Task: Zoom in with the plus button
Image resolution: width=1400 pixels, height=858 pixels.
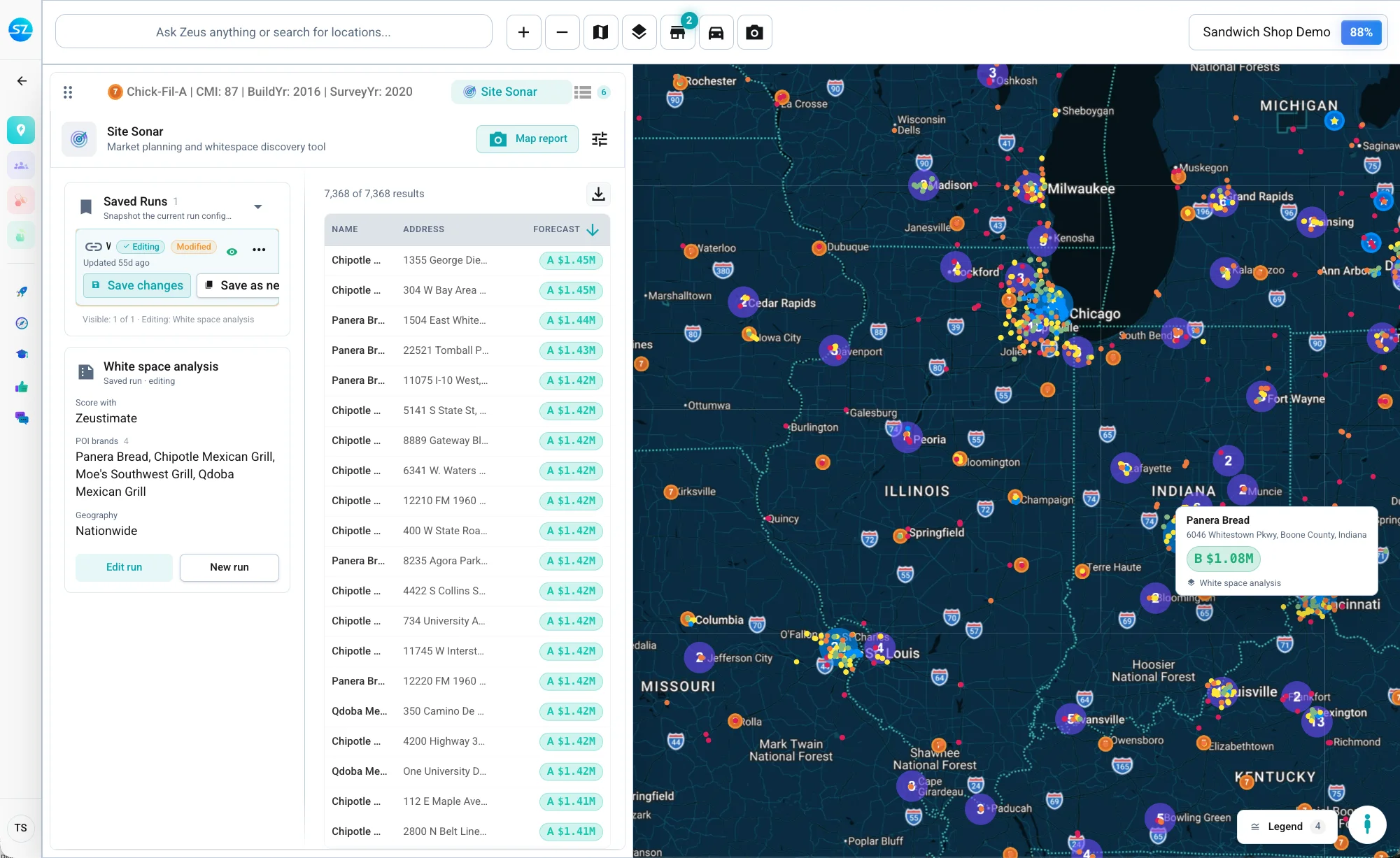Action: 523,32
